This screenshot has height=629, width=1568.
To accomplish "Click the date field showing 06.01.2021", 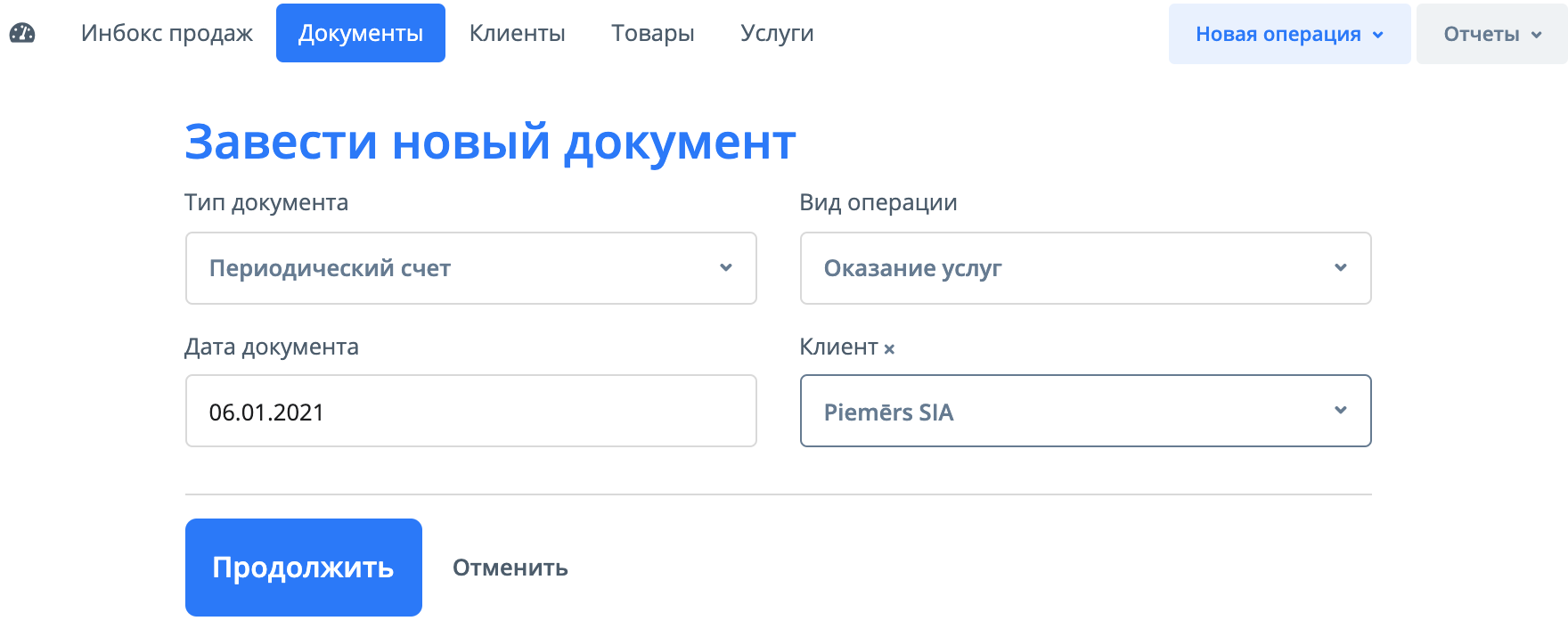I will coord(470,411).
